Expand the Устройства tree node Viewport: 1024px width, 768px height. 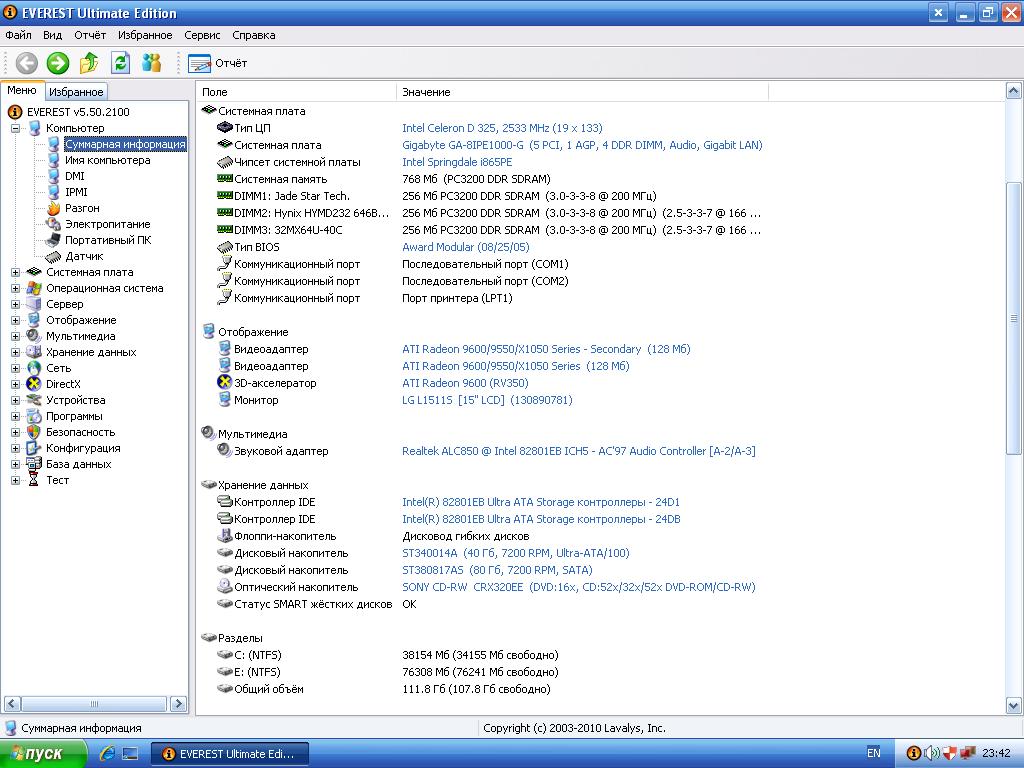(x=15, y=400)
